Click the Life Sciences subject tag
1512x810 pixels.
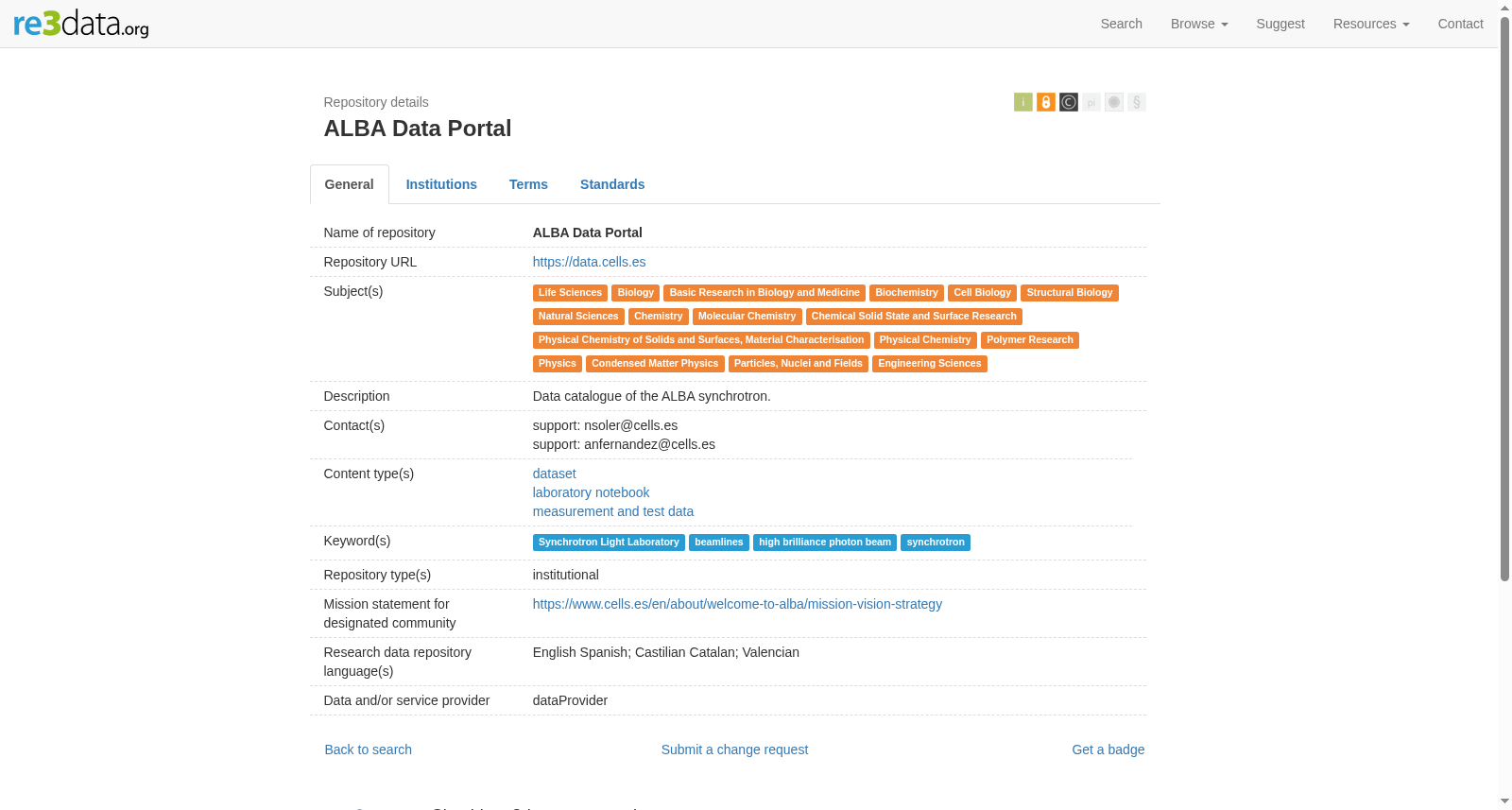tap(570, 293)
